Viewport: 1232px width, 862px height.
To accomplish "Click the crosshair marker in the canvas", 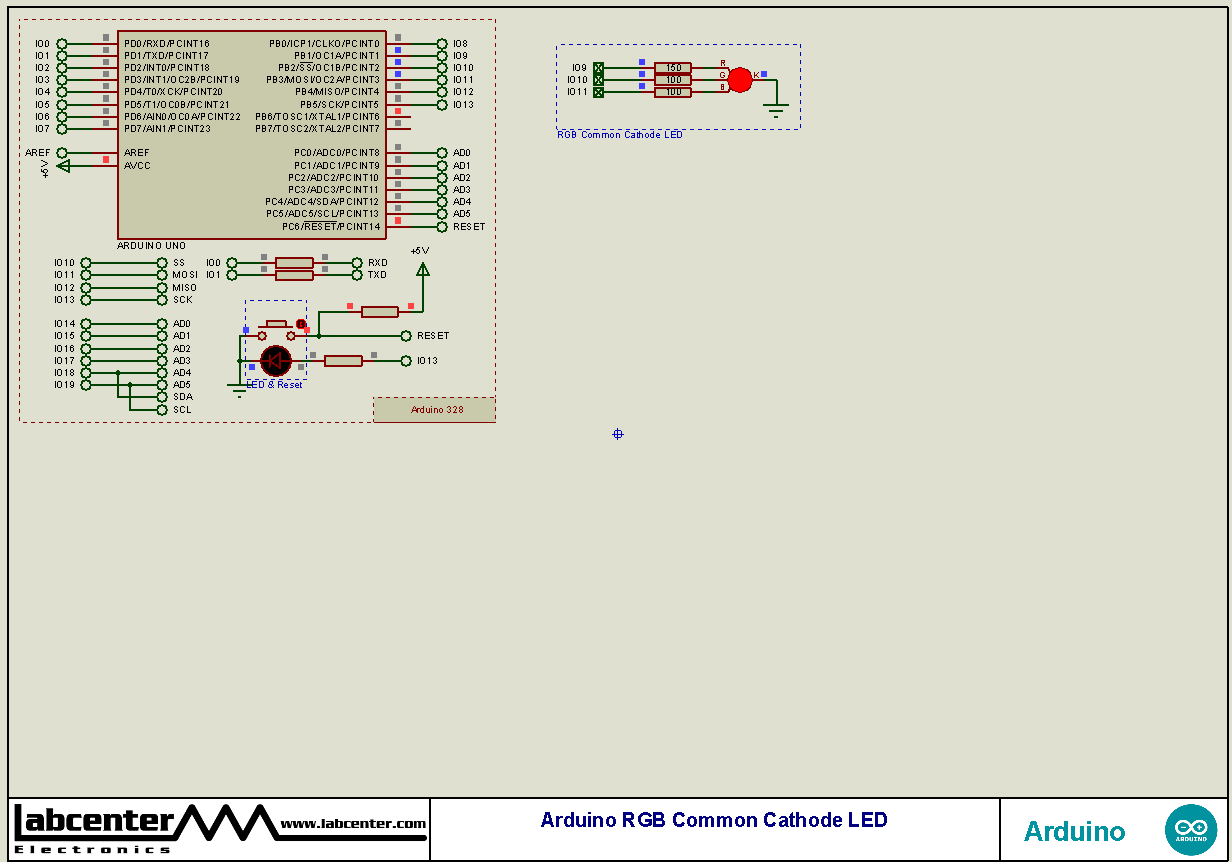I will pyautogui.click(x=617, y=434).
